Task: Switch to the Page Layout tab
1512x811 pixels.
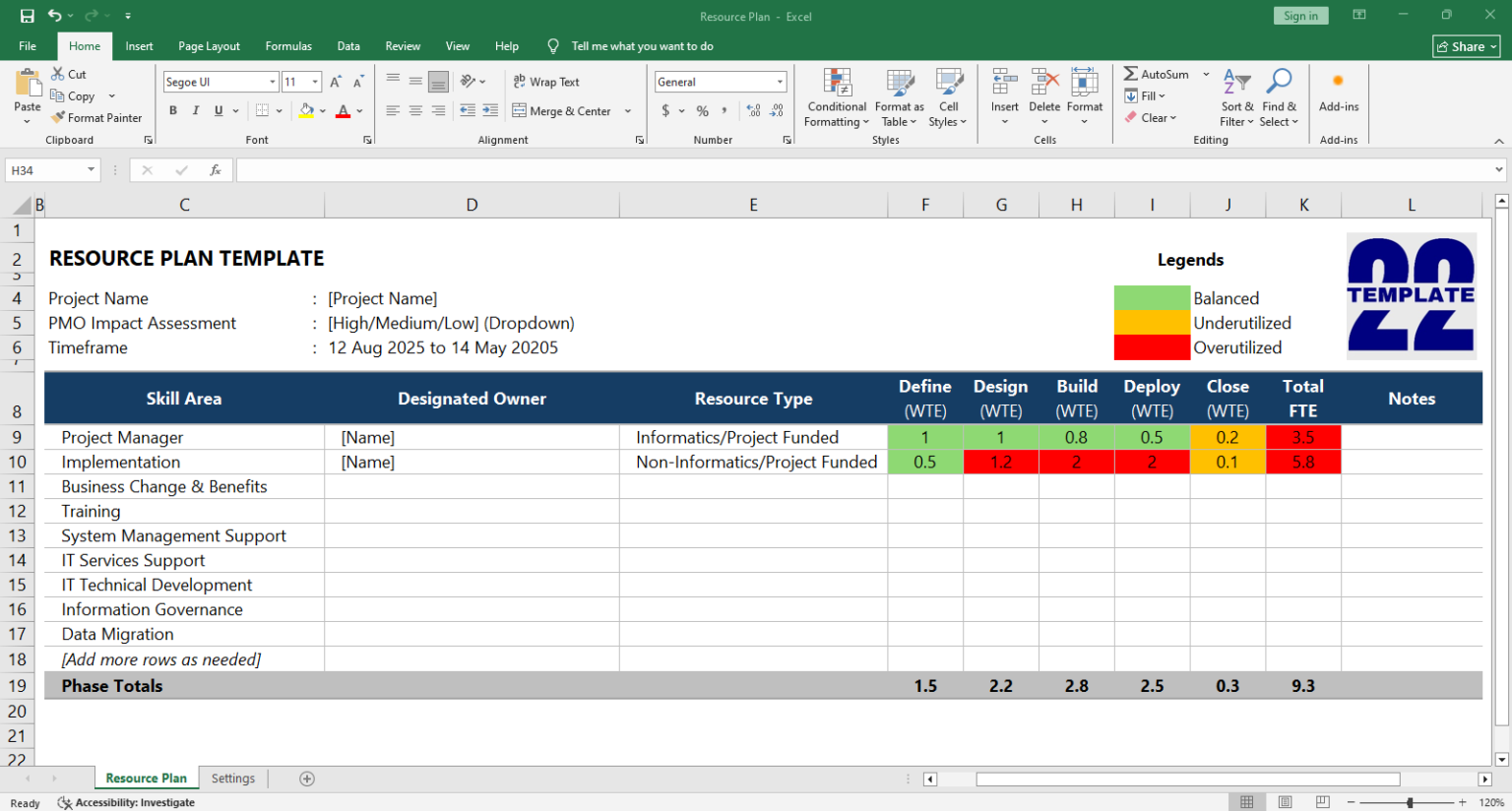Action: click(x=209, y=46)
